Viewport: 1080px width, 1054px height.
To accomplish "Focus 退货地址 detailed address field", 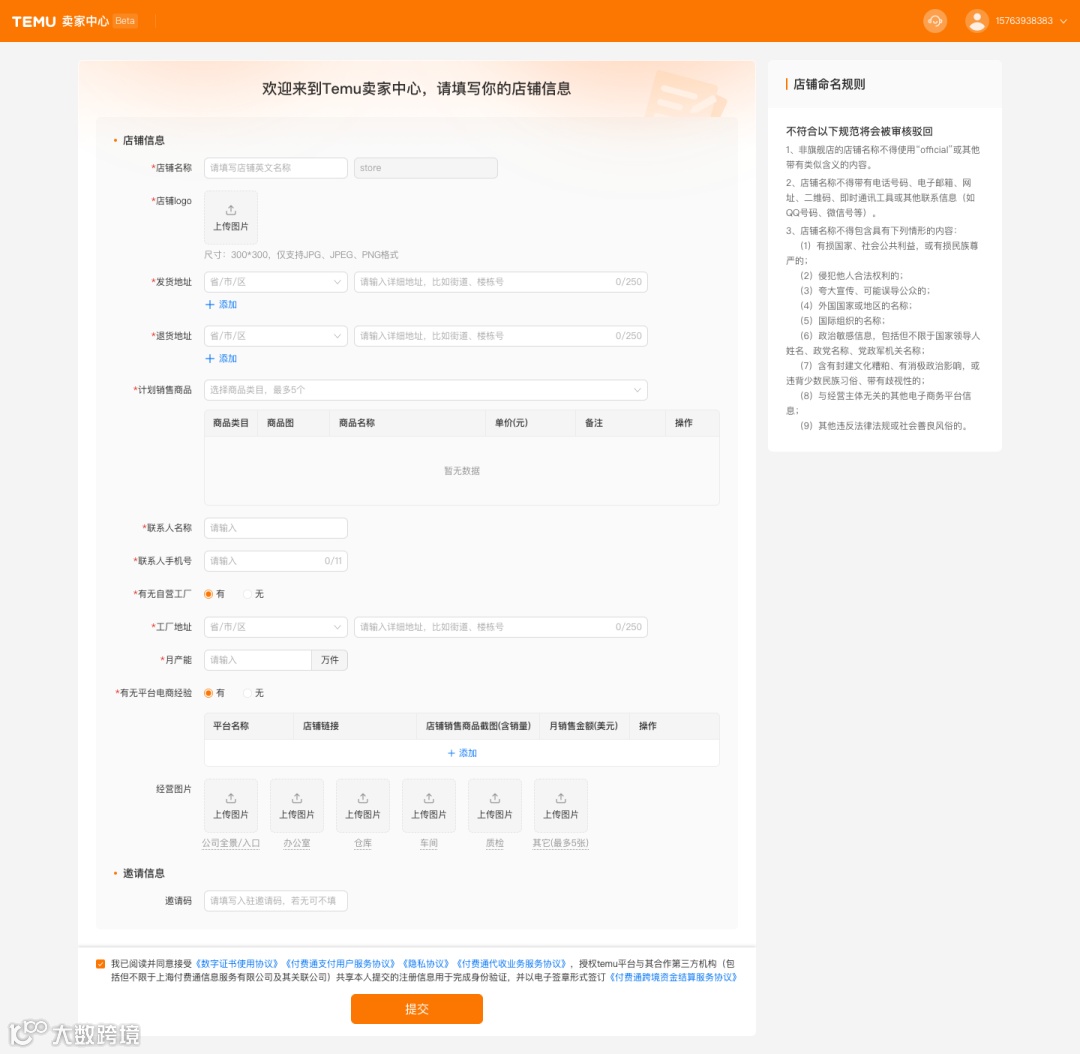I will pyautogui.click(x=501, y=335).
